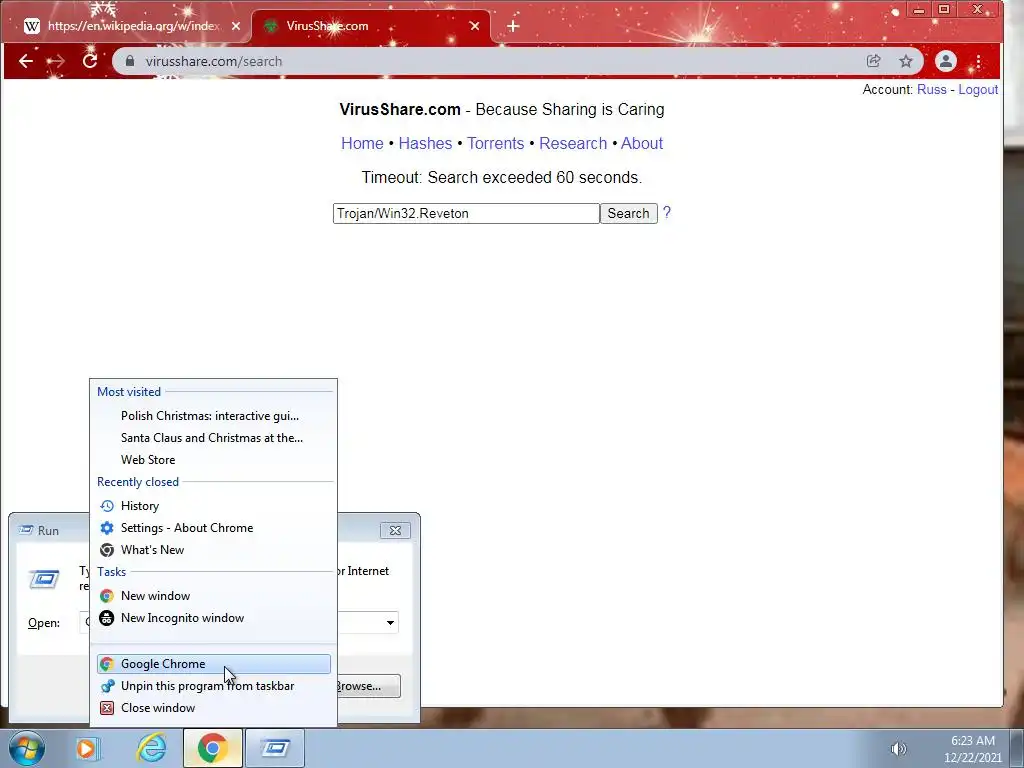
Task: Open the Research link
Action: point(573,144)
